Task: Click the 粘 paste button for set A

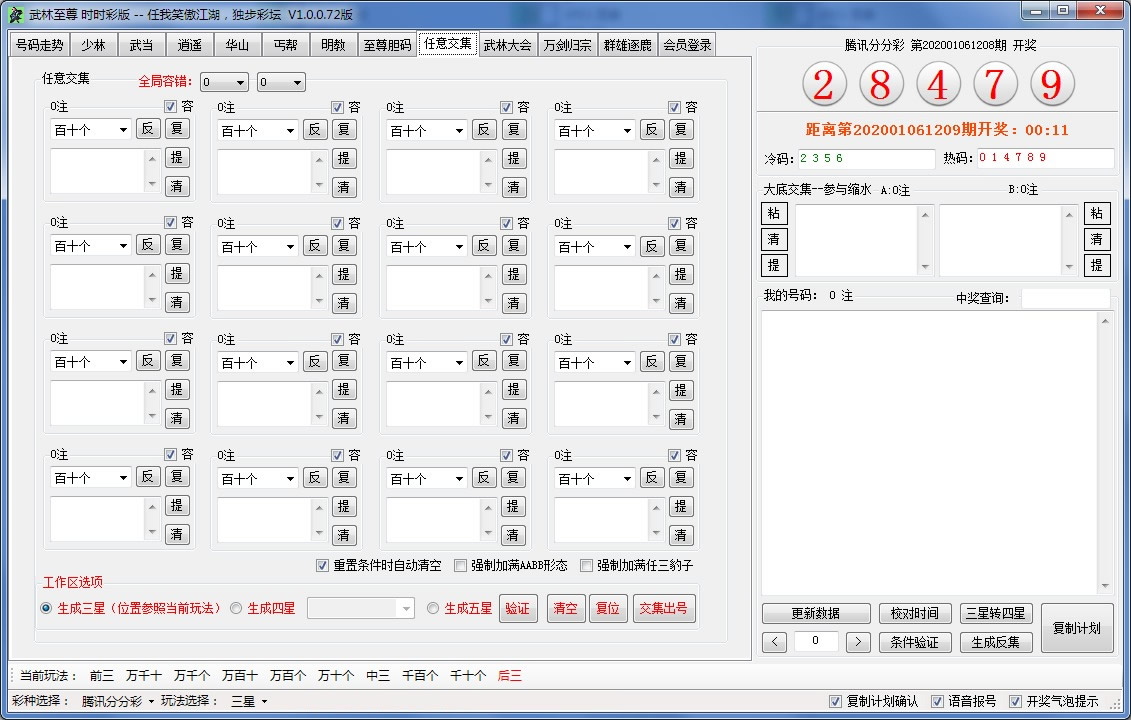Action: pos(774,213)
